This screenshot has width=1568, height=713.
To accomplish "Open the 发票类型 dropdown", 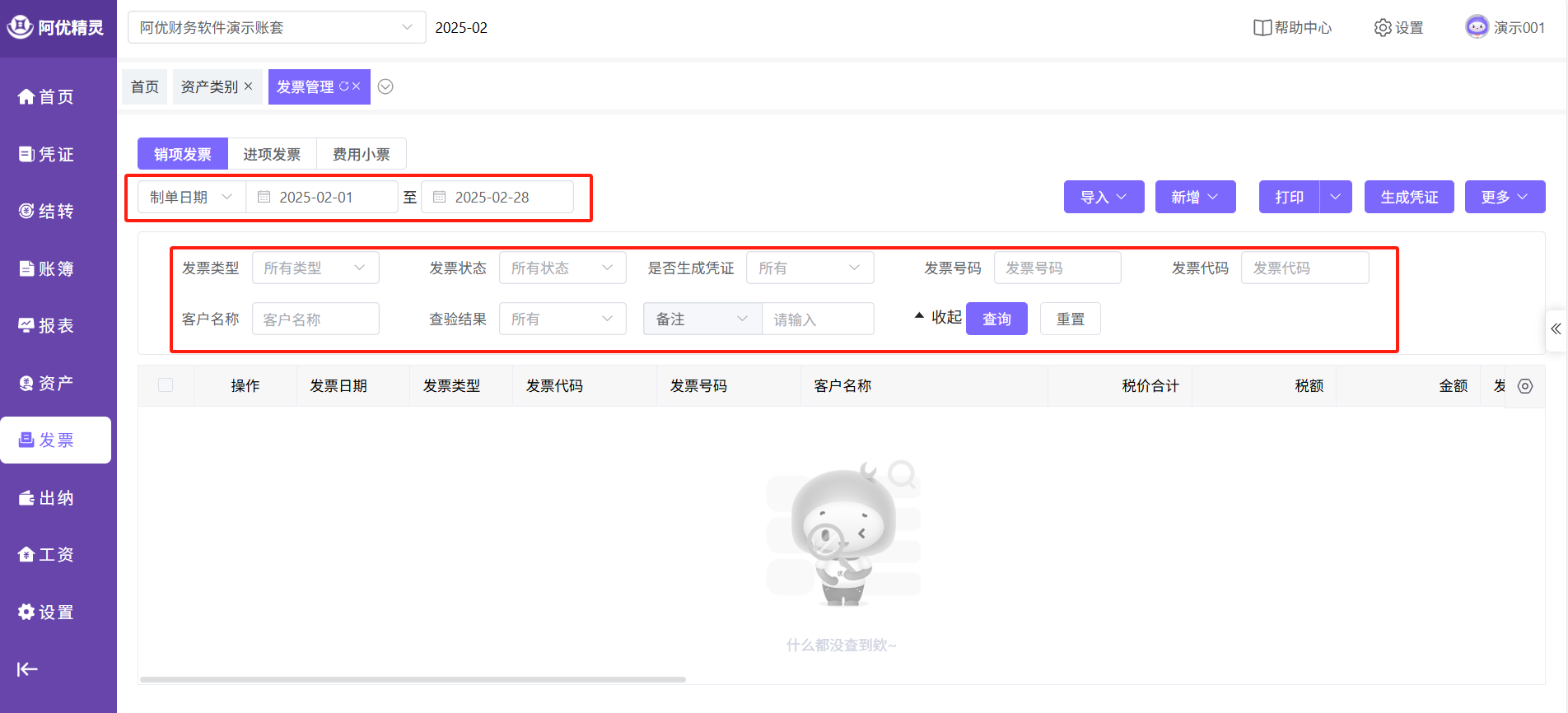I will (315, 268).
